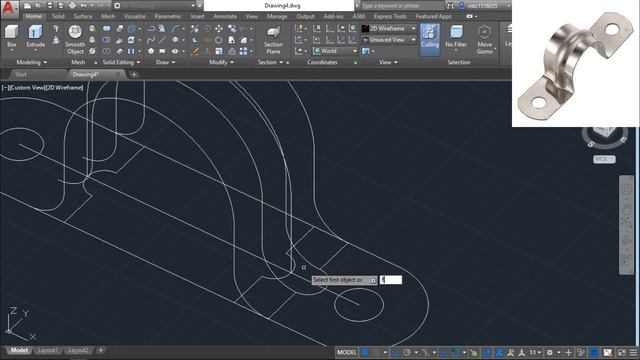Click the Solid Union icon in Solid Editing

[107, 29]
